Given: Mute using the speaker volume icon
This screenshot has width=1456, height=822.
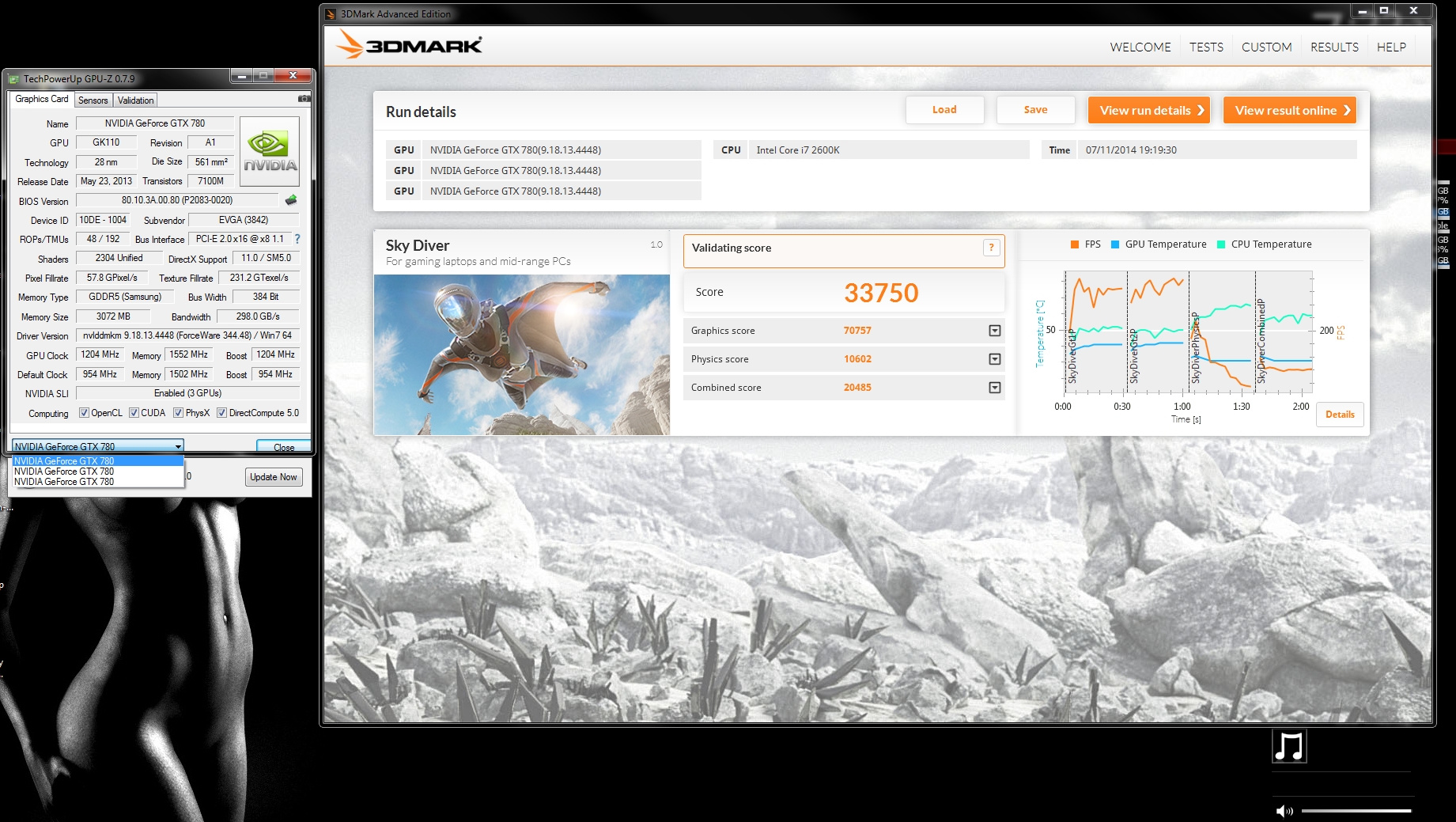Looking at the screenshot, I should click(1284, 811).
